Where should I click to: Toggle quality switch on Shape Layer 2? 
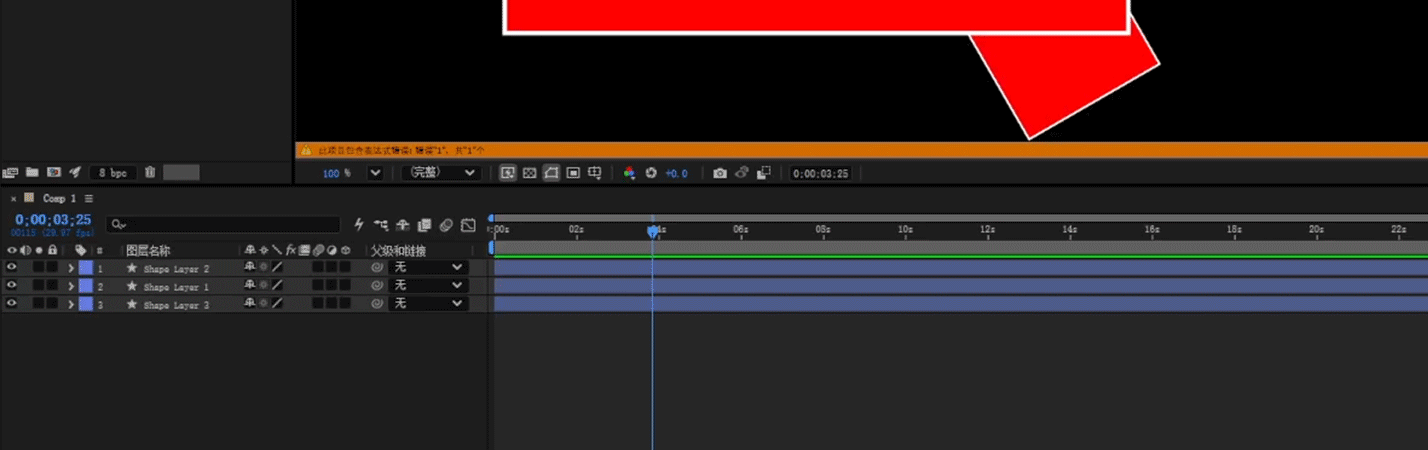point(277,268)
